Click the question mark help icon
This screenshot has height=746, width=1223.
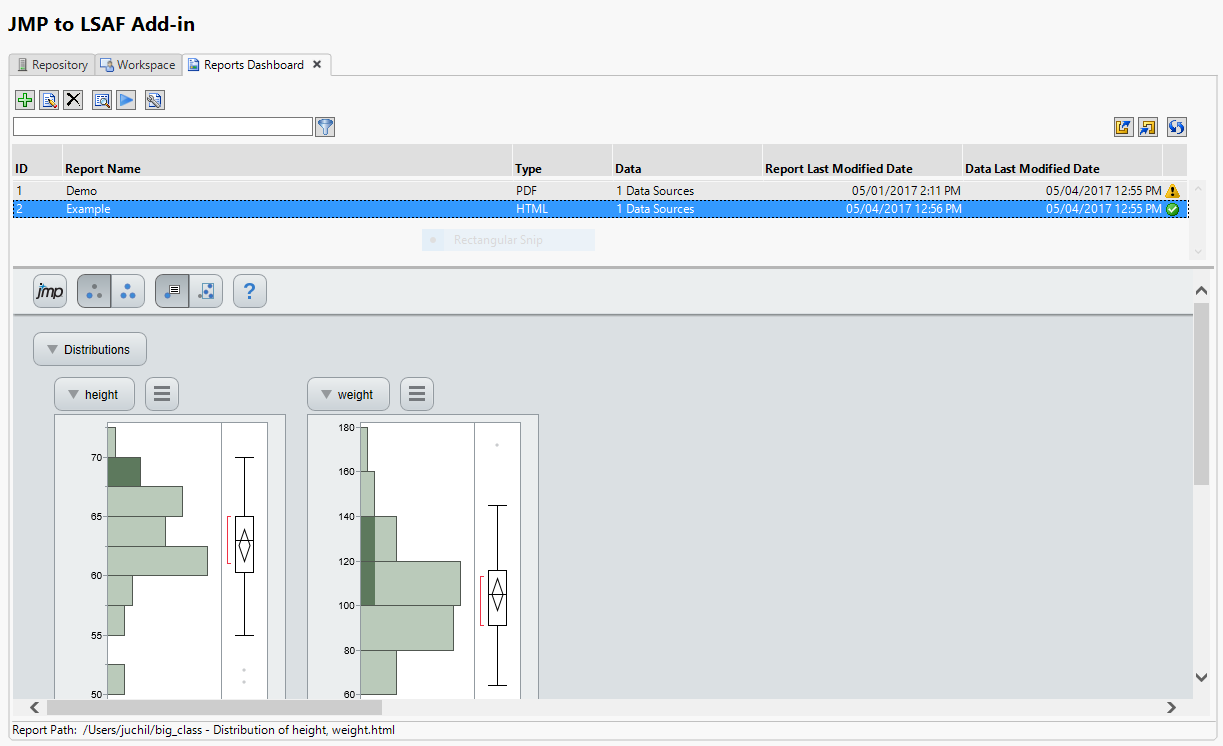click(249, 291)
